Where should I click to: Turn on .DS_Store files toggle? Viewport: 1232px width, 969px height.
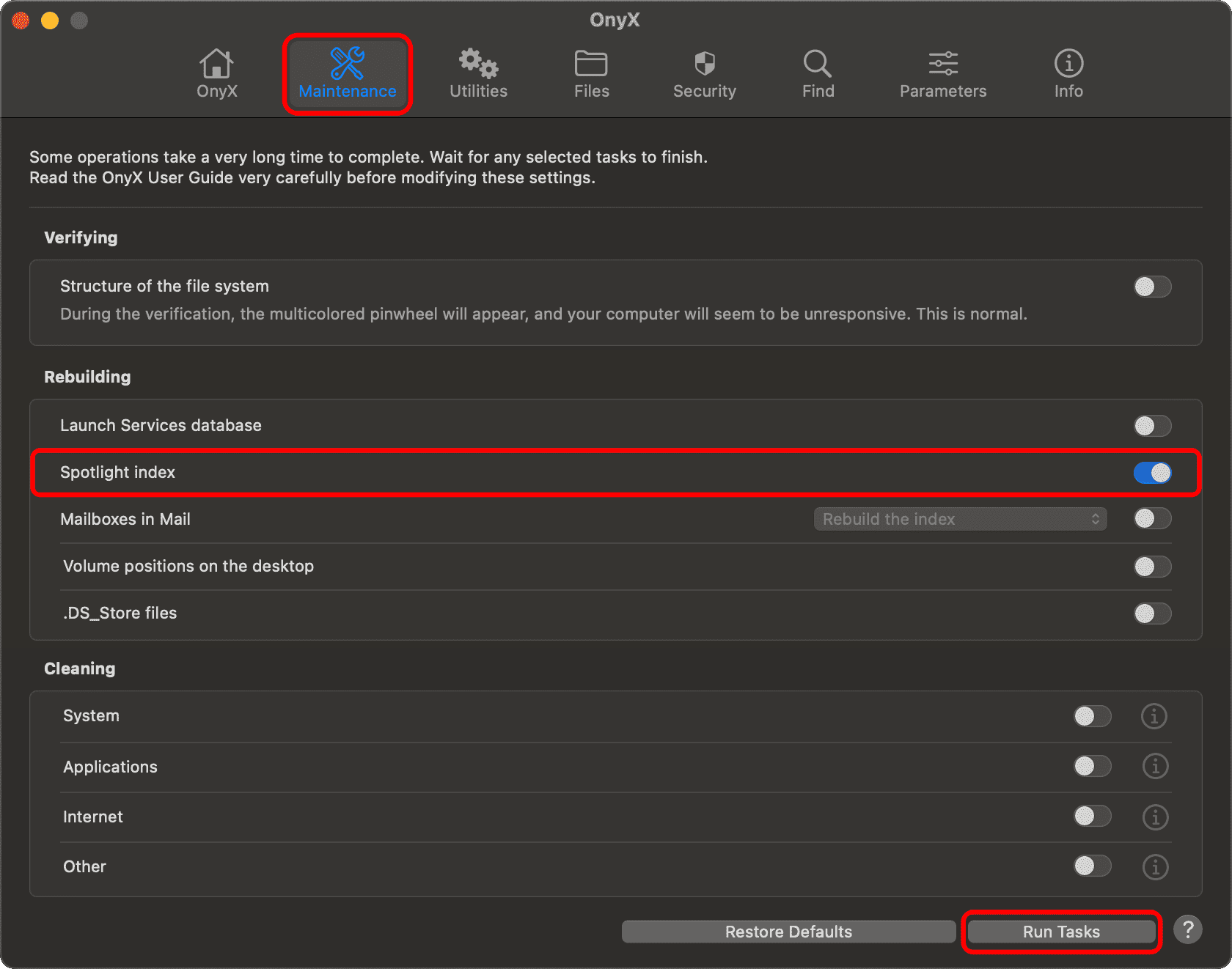coord(1152,614)
